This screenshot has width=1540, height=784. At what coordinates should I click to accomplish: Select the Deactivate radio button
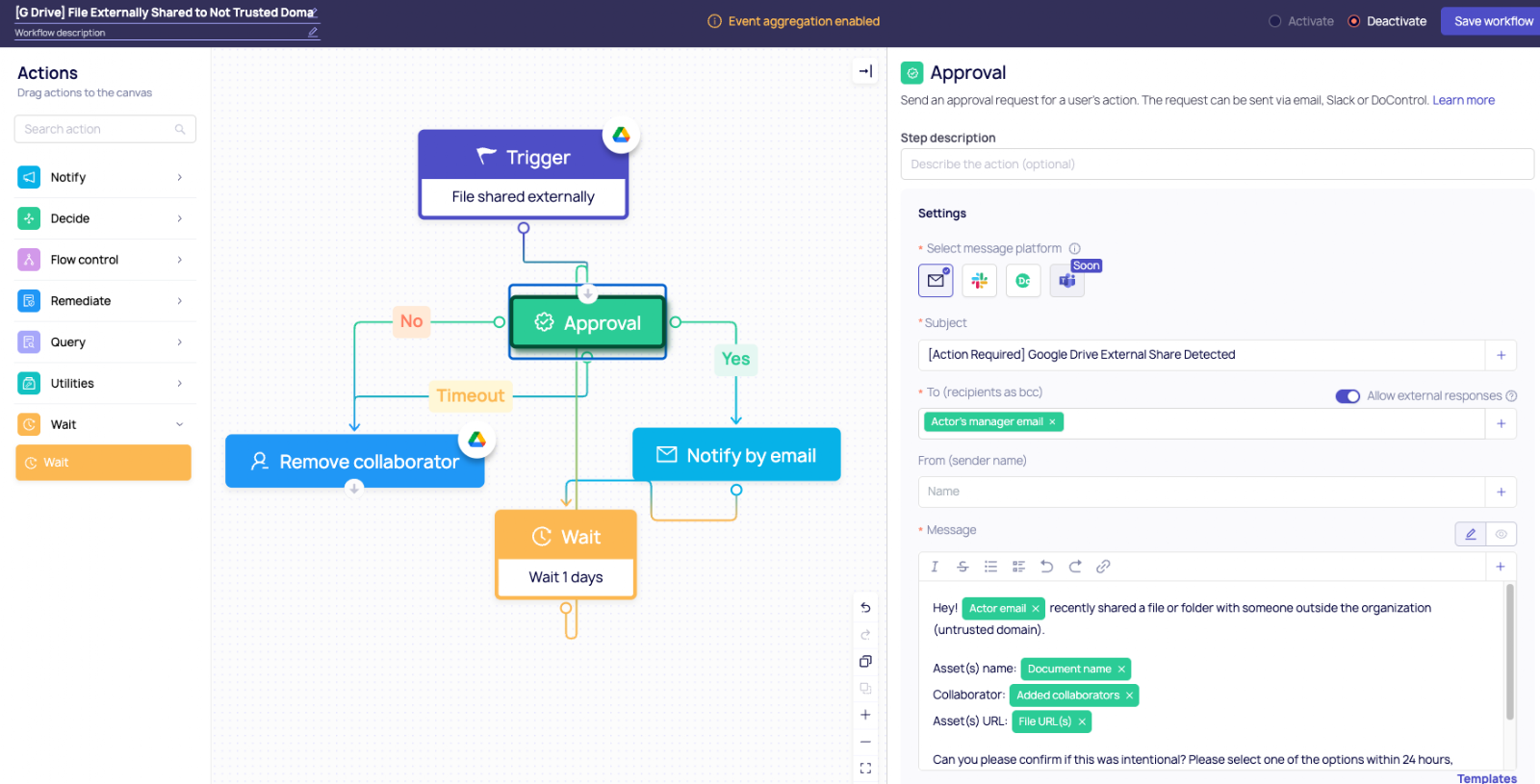point(1354,21)
